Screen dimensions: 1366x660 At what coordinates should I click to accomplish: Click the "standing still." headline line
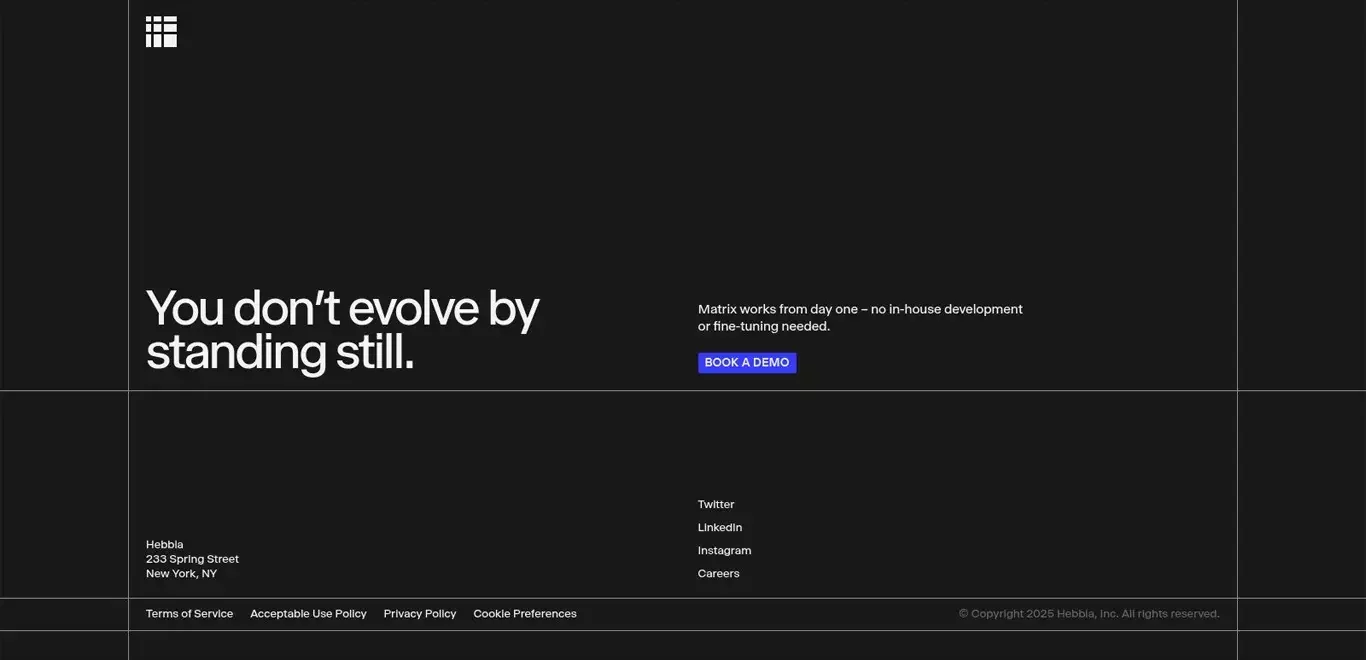pos(279,352)
